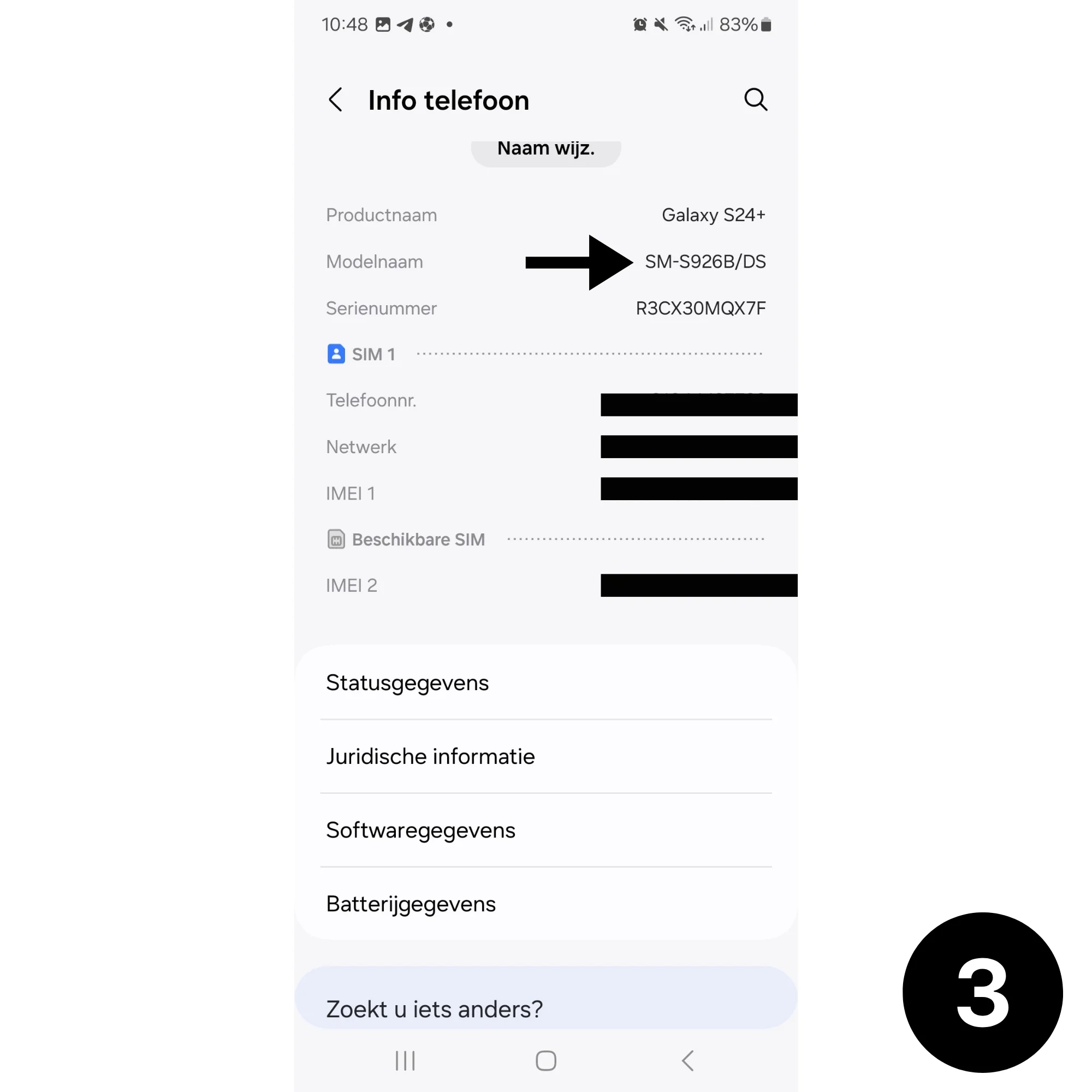Screen dimensions: 1092x1092
Task: Expand Softwaregegevens section
Action: (x=421, y=830)
